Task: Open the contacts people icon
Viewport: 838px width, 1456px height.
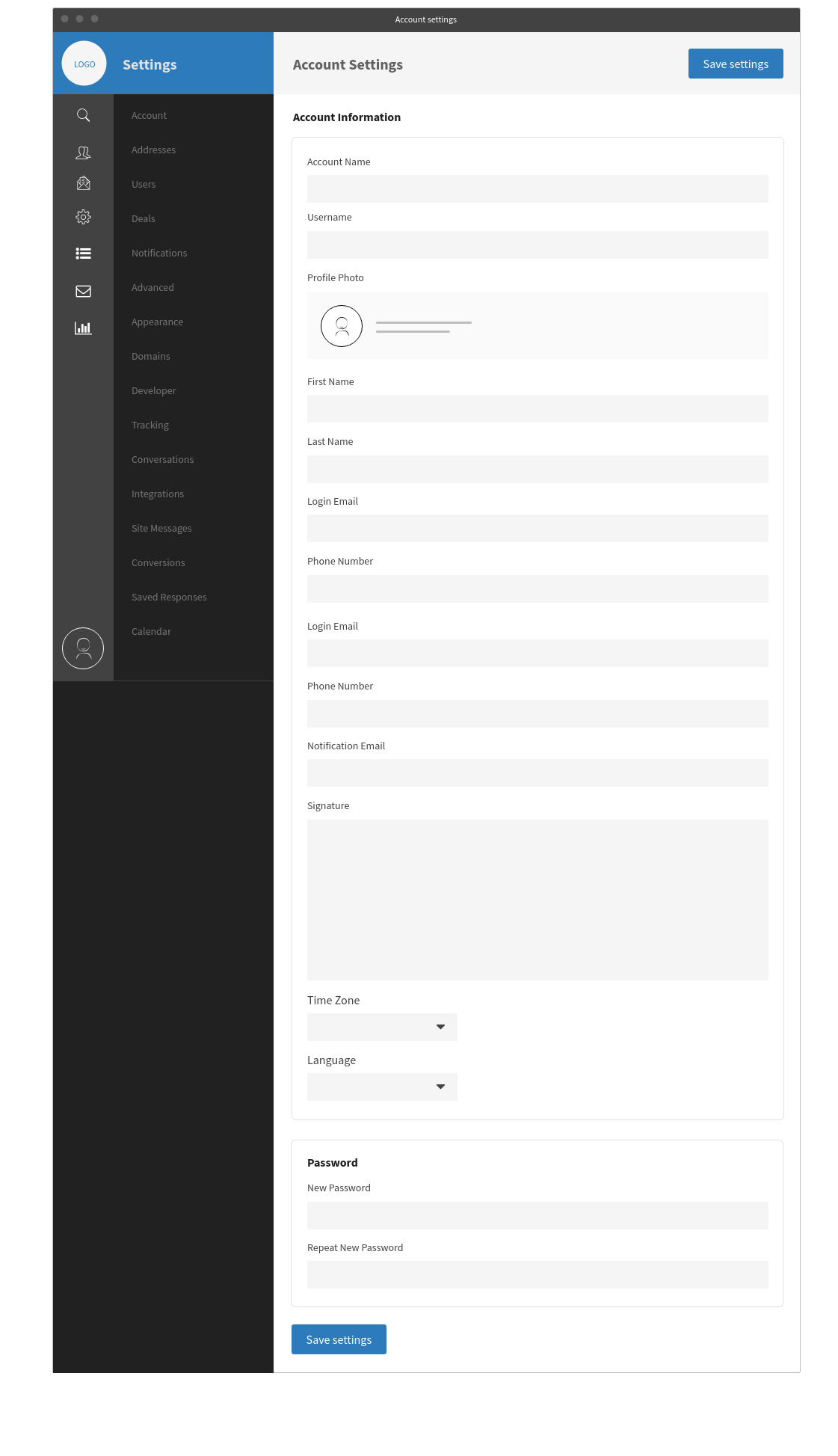Action: (x=83, y=153)
